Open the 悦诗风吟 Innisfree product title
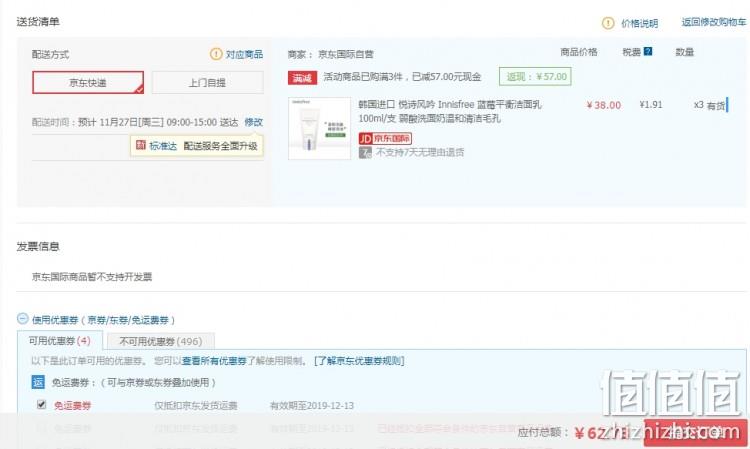 click(x=450, y=111)
